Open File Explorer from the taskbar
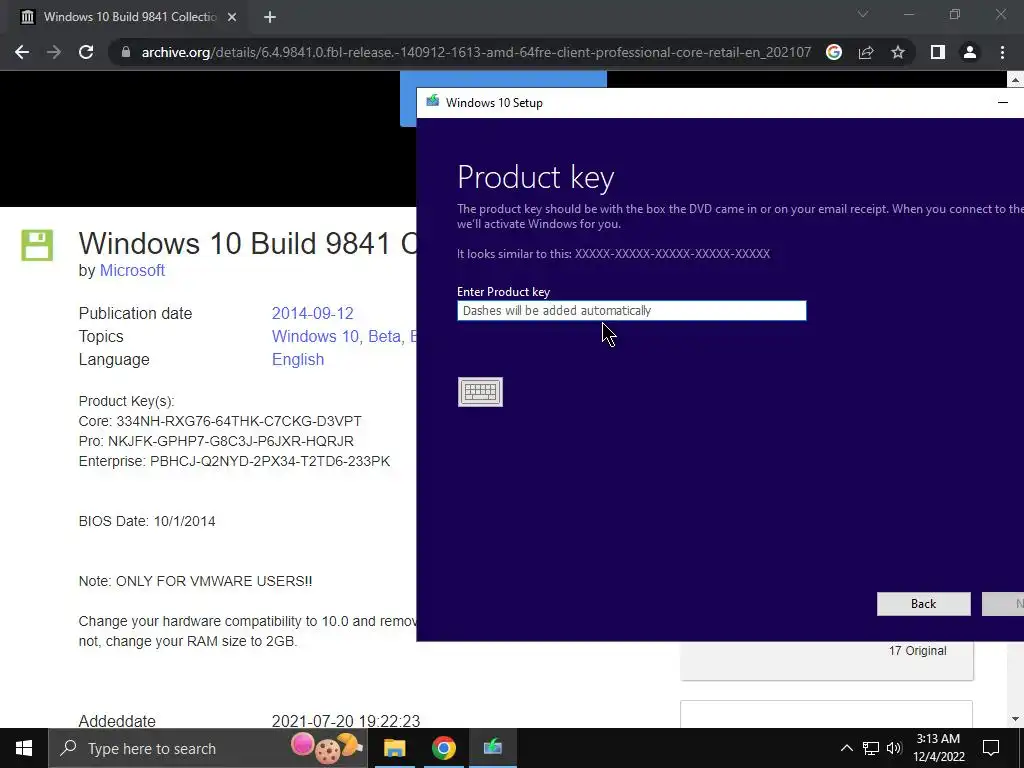Screen dimensions: 1024x768 [394, 748]
